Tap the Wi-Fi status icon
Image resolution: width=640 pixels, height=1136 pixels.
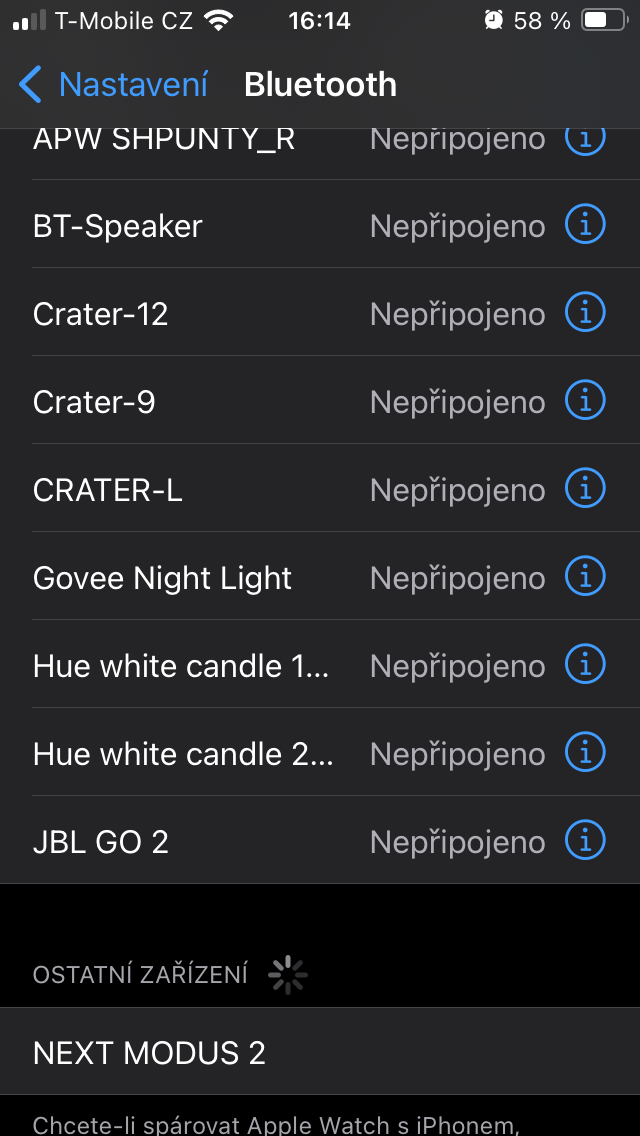tap(218, 20)
